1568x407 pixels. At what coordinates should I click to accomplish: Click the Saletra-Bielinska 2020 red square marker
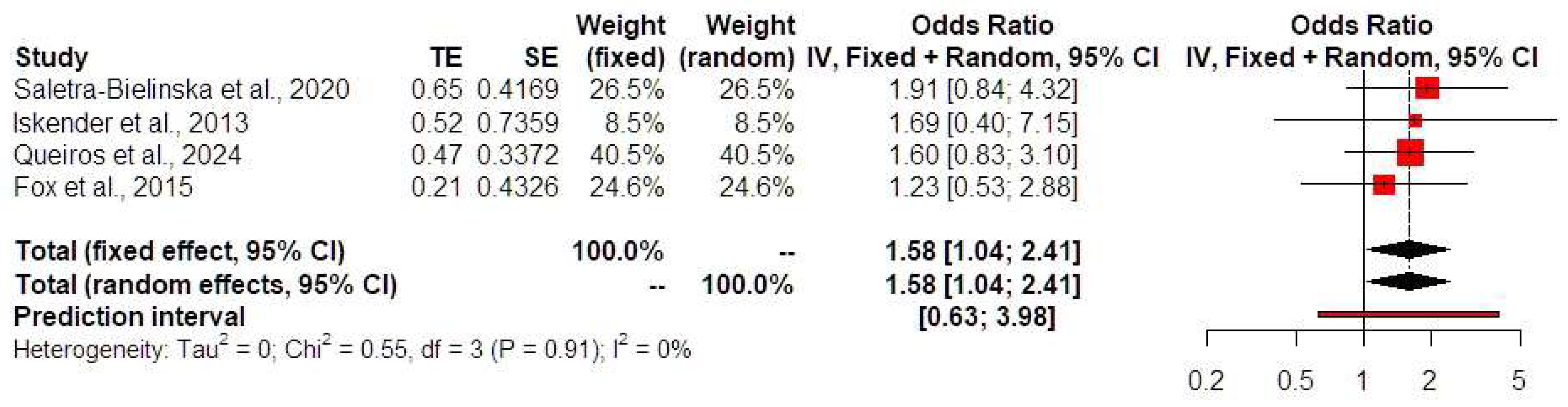pyautogui.click(x=1427, y=88)
